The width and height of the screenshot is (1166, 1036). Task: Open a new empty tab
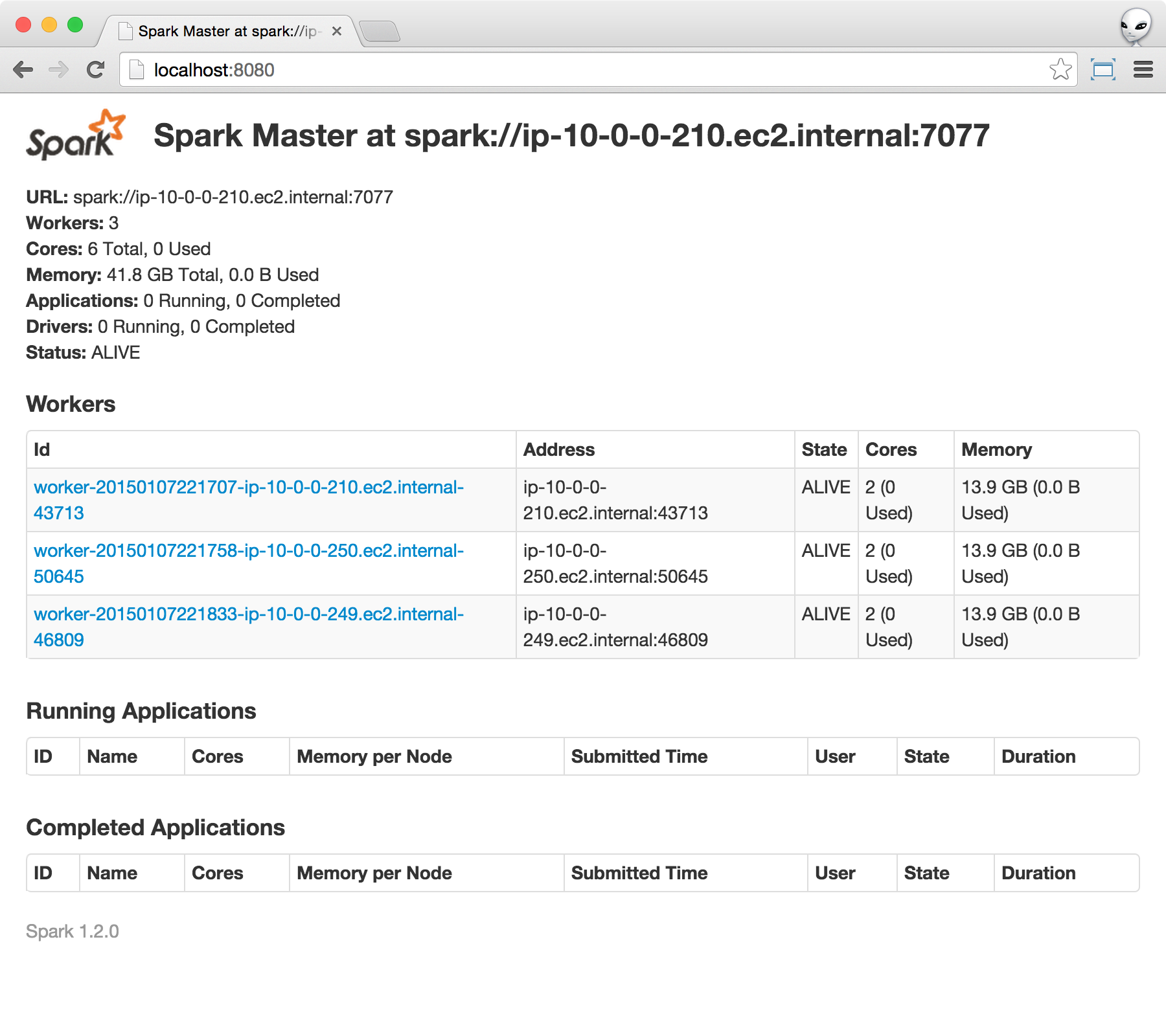coord(380,31)
